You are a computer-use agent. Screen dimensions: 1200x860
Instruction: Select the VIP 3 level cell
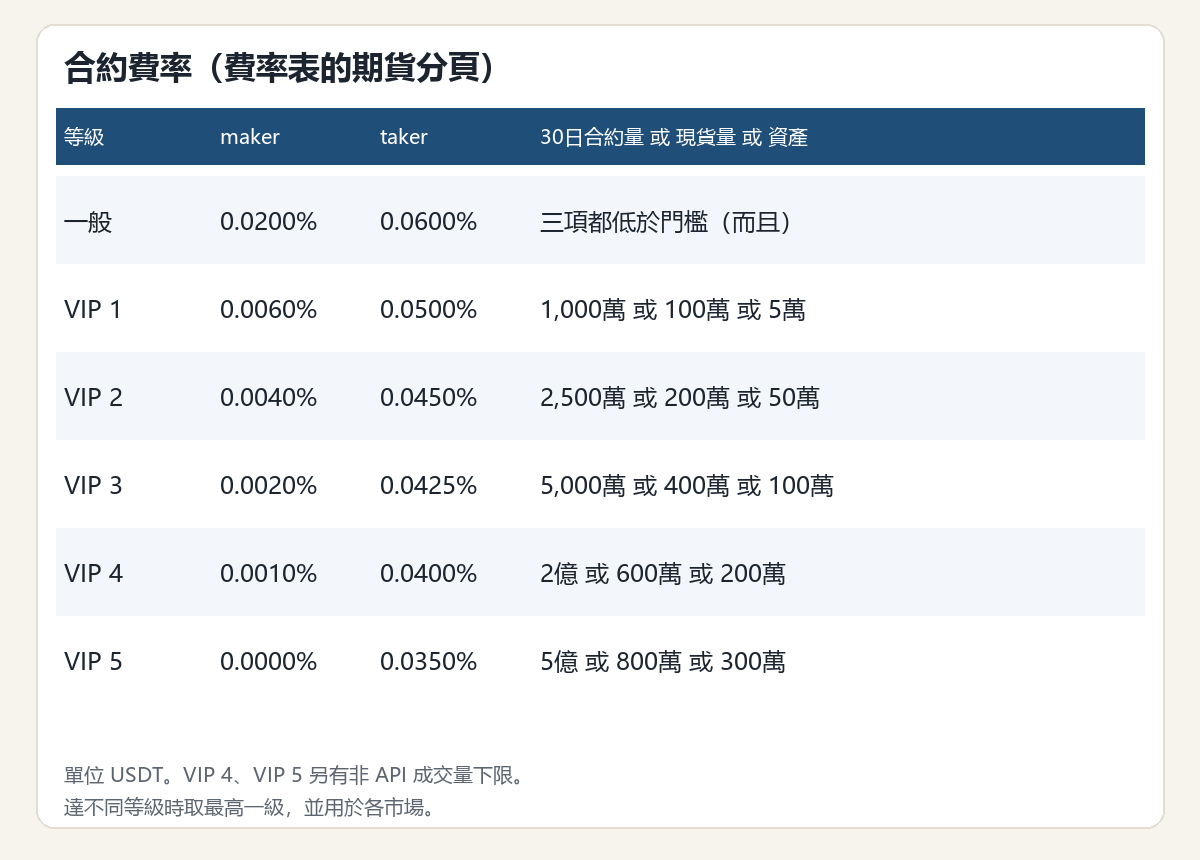tap(93, 485)
